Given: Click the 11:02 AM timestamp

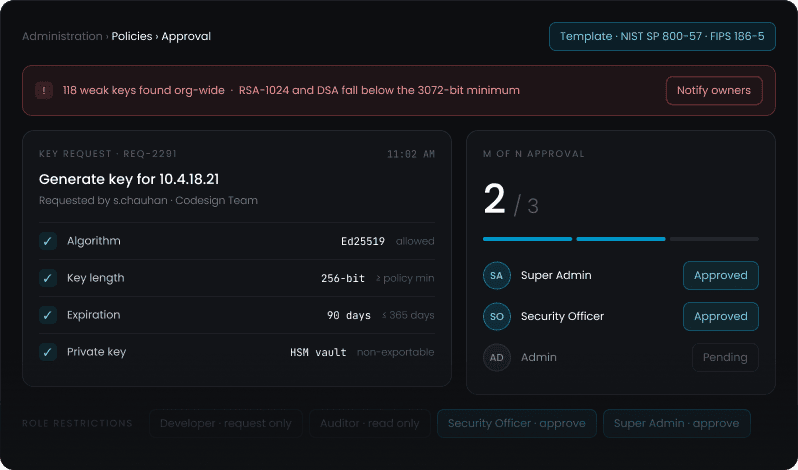Looking at the screenshot, I should 411,154.
